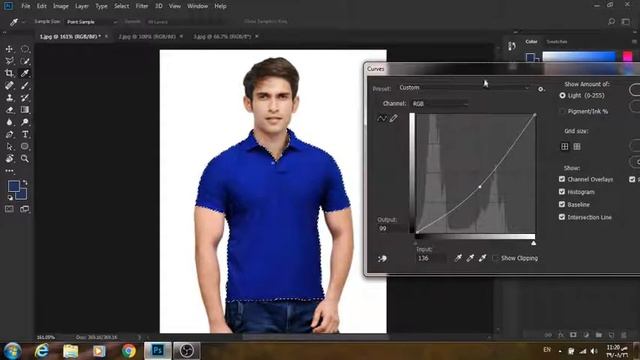640x360 pixels.
Task: Toggle Channel Overlays checkbox
Action: pos(562,179)
